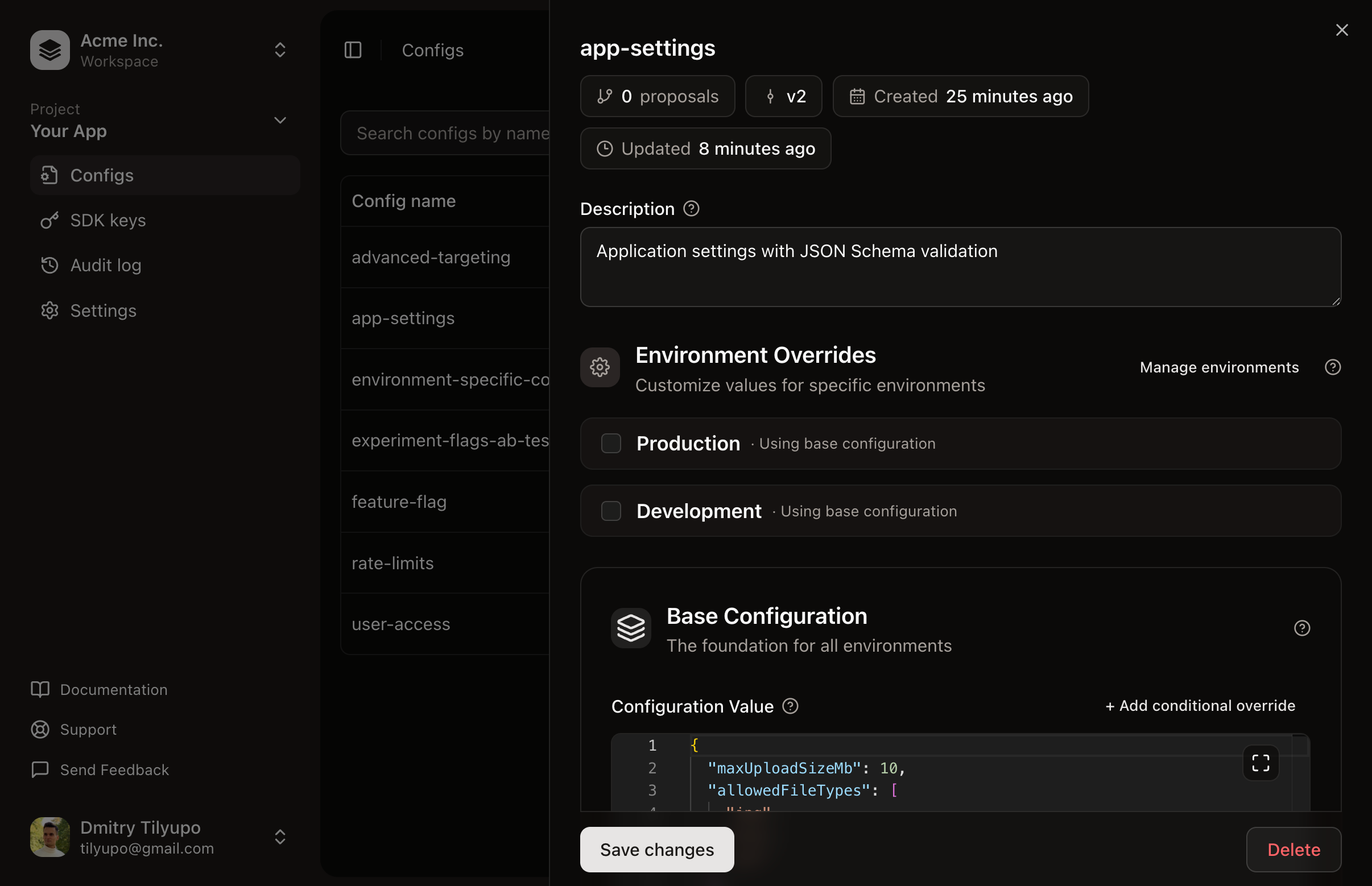Click the Base Configuration layers icon

631,627
